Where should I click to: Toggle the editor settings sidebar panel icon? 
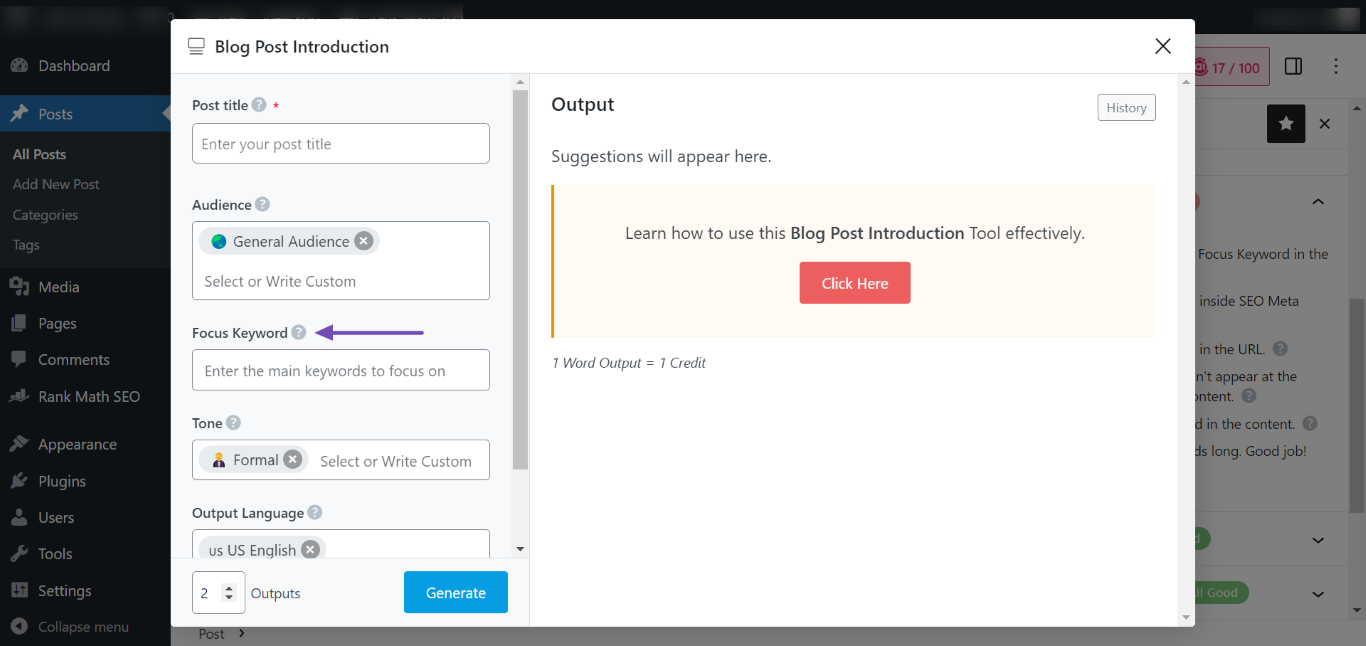(x=1293, y=66)
